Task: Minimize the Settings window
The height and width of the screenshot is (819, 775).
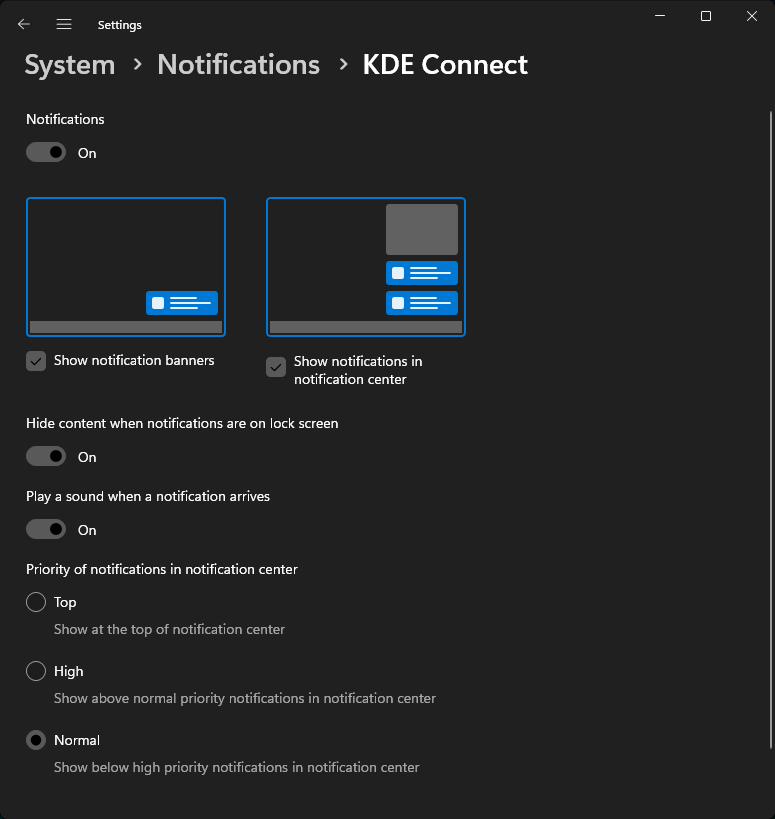Action: pyautogui.click(x=660, y=16)
